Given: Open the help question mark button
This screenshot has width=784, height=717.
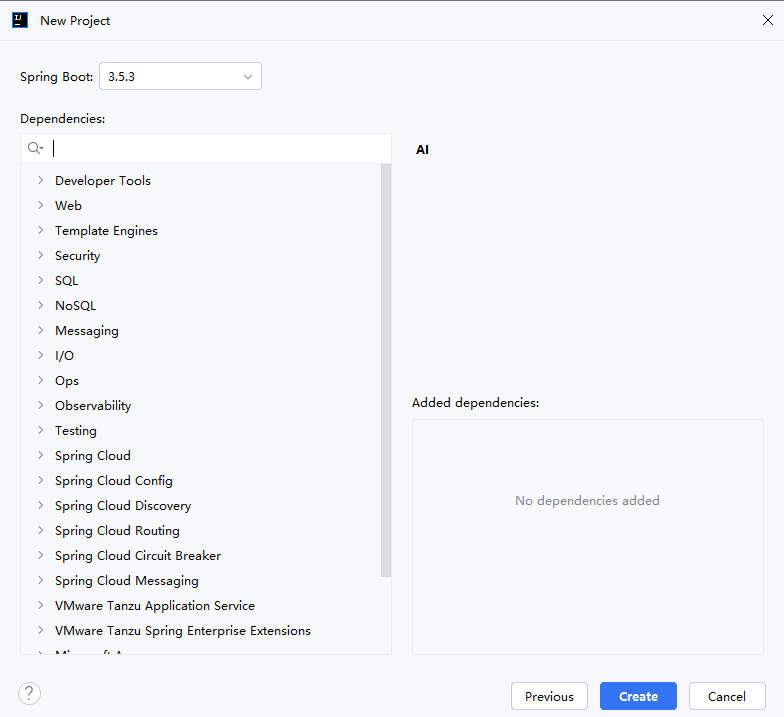Looking at the screenshot, I should coord(29,694).
